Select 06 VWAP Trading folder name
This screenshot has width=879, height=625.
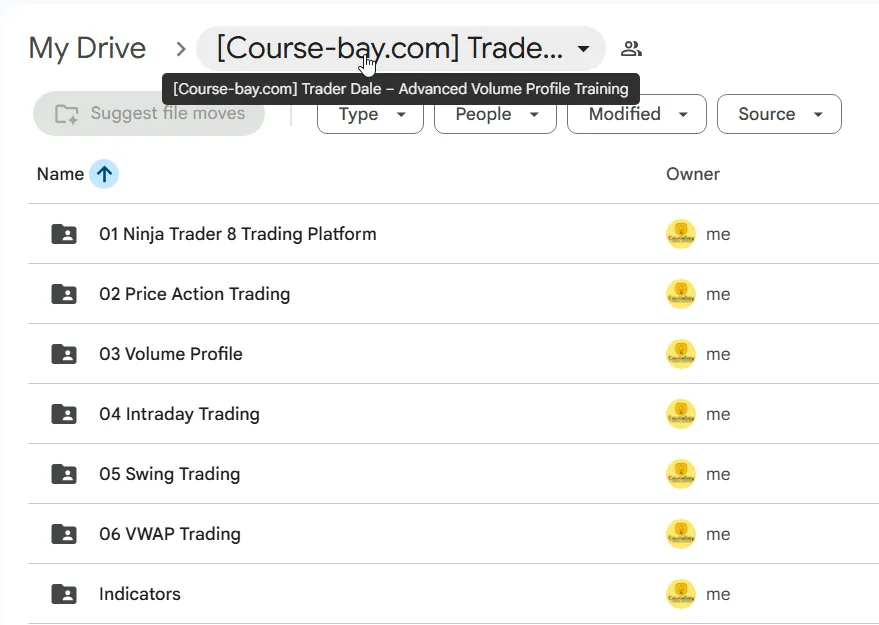[170, 534]
